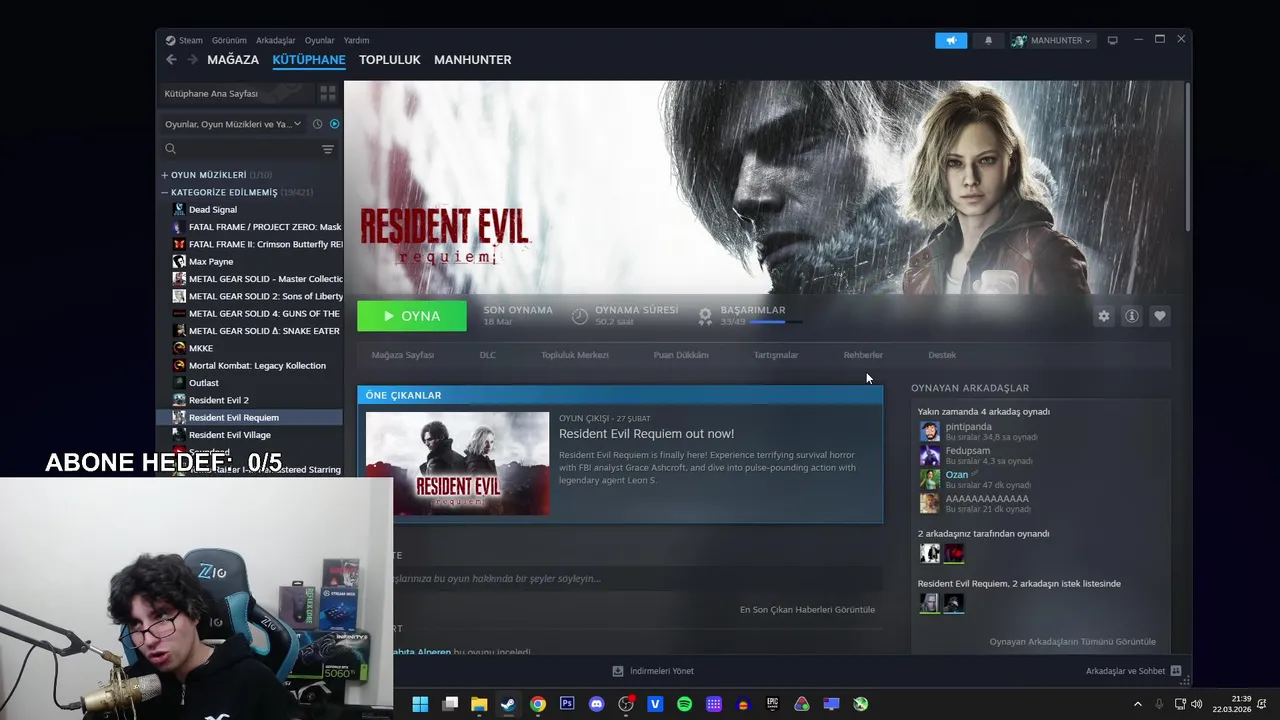
Task: Click the taskbar volume speaker icon
Action: point(1197,704)
